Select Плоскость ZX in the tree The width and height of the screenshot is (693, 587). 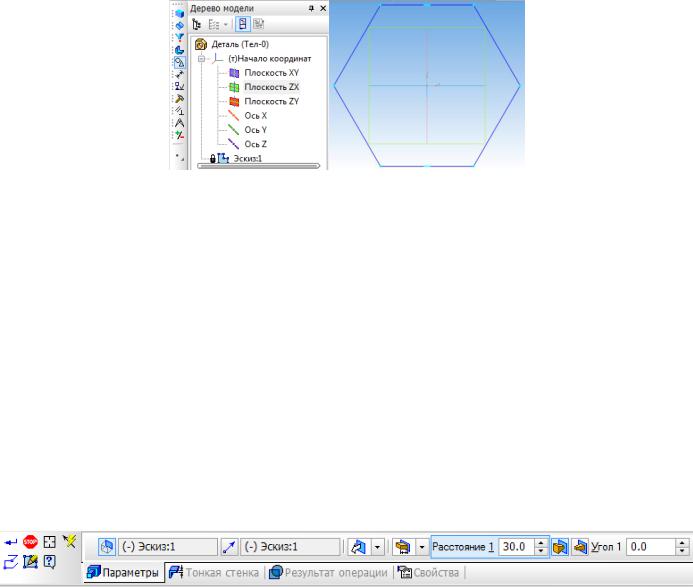click(x=271, y=87)
